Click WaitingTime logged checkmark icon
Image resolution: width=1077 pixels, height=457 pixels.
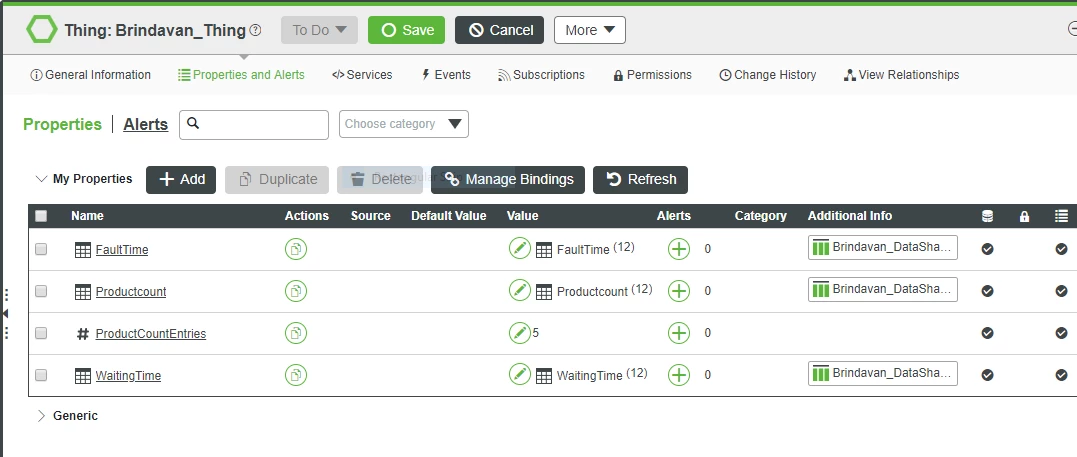click(1061, 375)
